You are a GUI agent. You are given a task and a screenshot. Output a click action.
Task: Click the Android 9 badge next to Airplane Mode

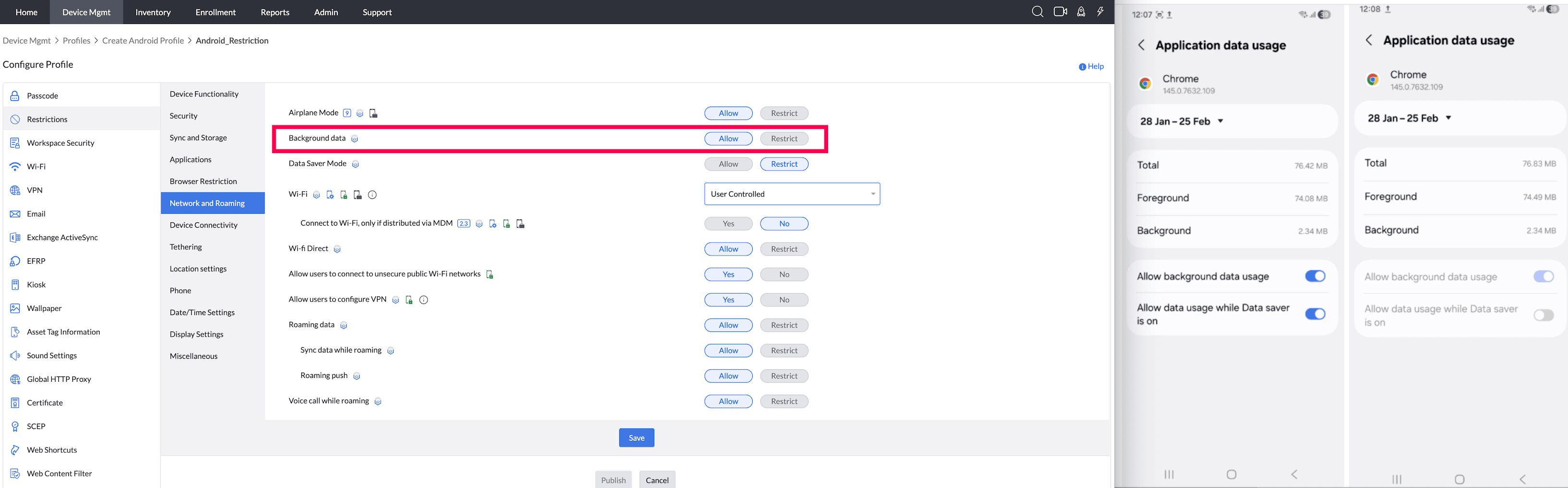click(x=347, y=113)
